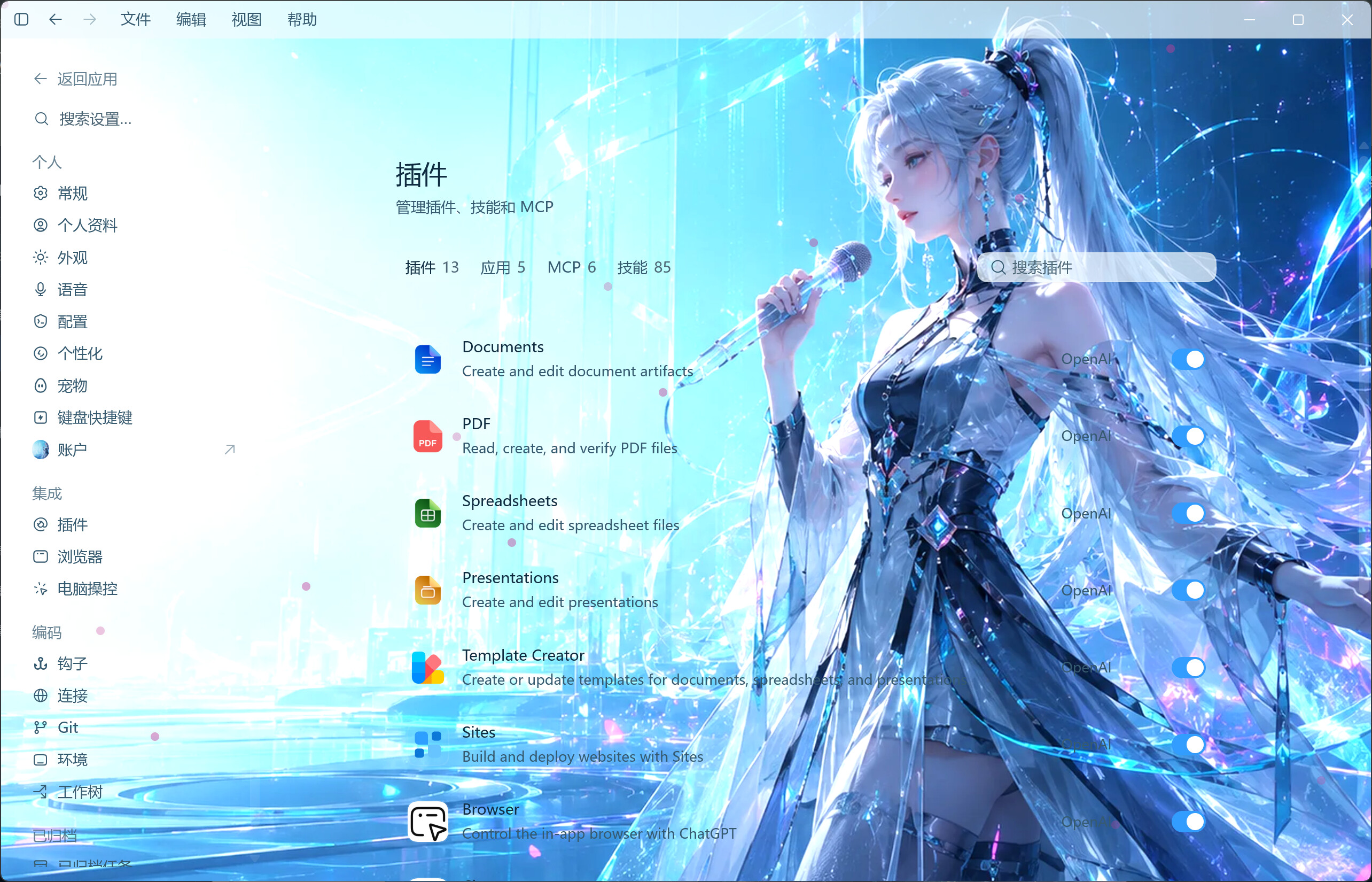Switch to the 插件 13 tab
Screen dimensions: 1372x882
(x=432, y=267)
